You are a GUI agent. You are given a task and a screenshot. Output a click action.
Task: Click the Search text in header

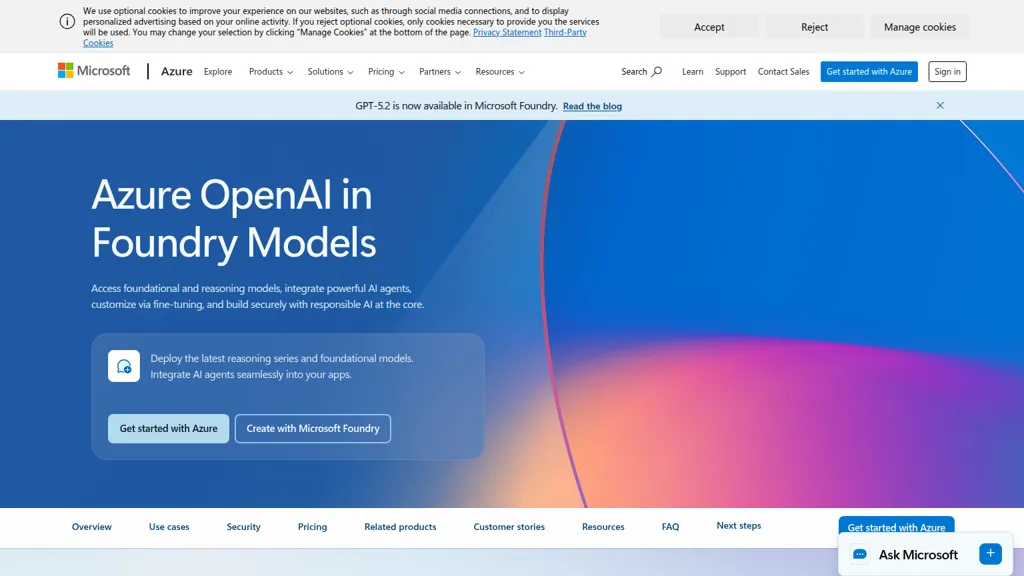point(633,71)
